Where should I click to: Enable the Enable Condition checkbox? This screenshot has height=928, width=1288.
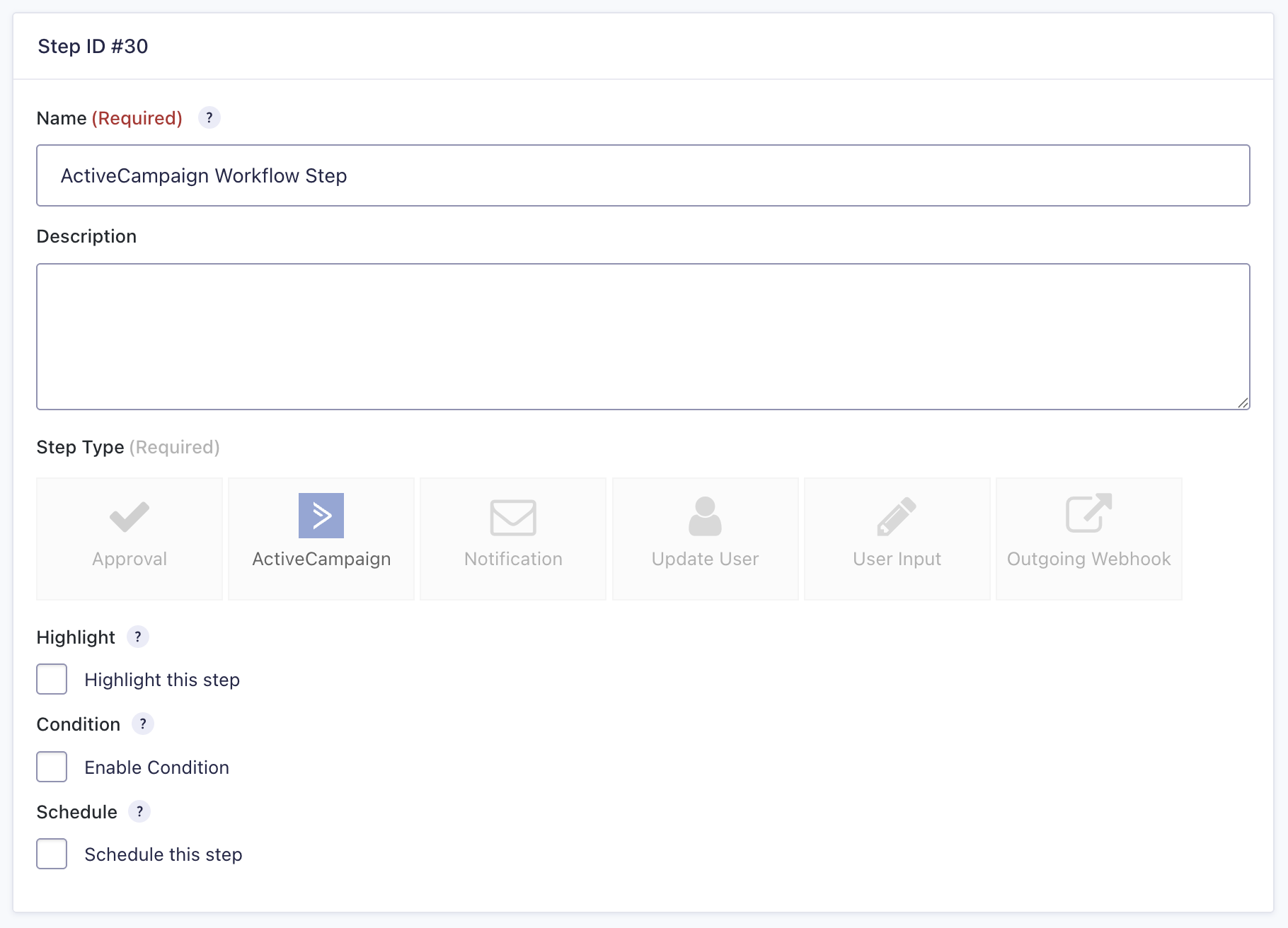pyautogui.click(x=52, y=767)
